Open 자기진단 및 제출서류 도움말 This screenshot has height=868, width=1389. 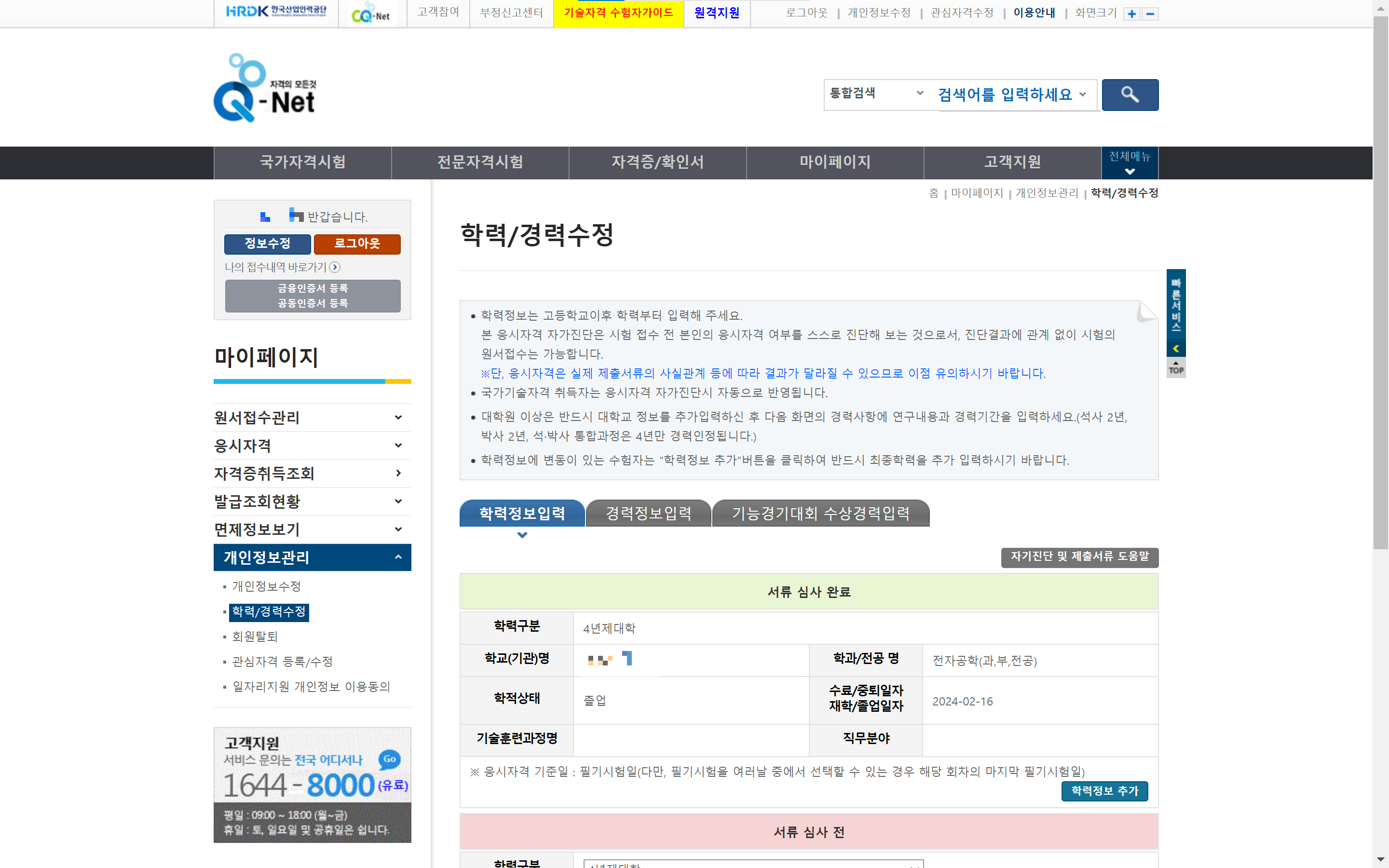click(1079, 557)
